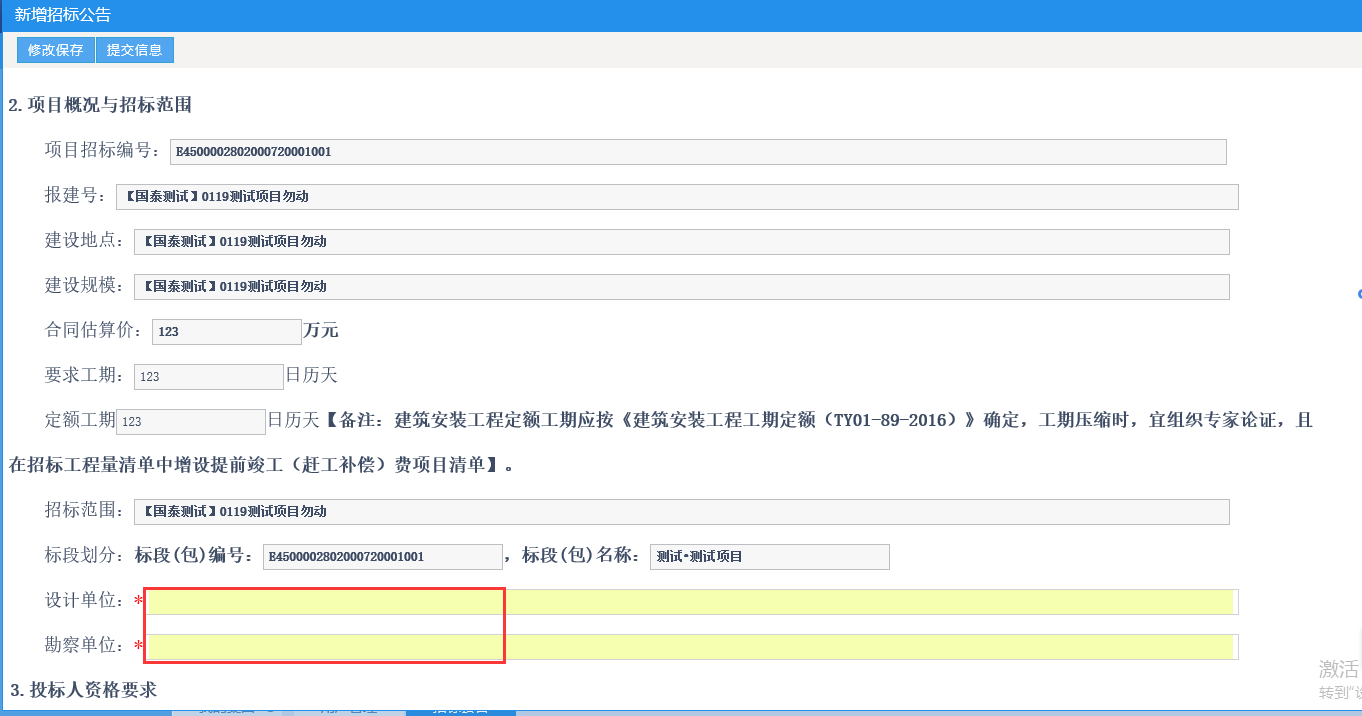Click the required 设计单位 yellow field
Viewport: 1362px width, 716px height.
(x=691, y=602)
